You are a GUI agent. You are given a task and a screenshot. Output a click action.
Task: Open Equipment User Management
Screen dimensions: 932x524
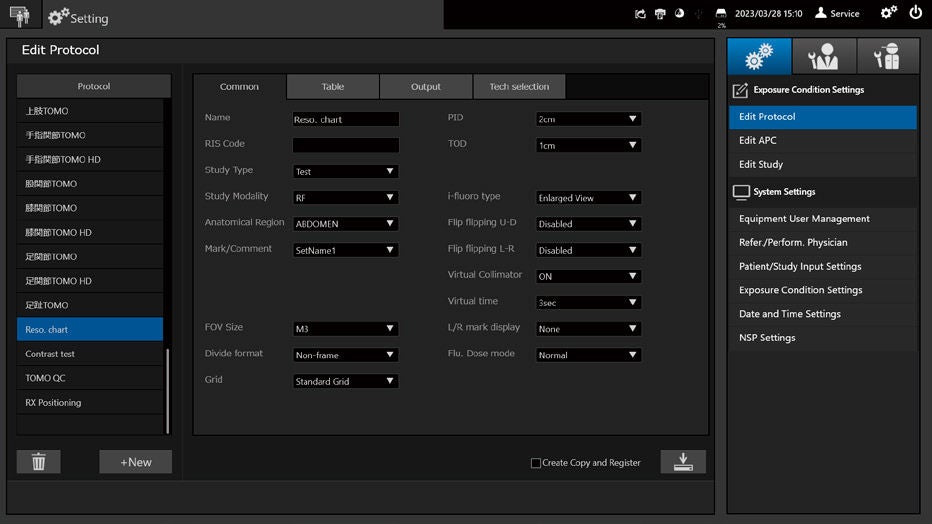[x=823, y=219]
